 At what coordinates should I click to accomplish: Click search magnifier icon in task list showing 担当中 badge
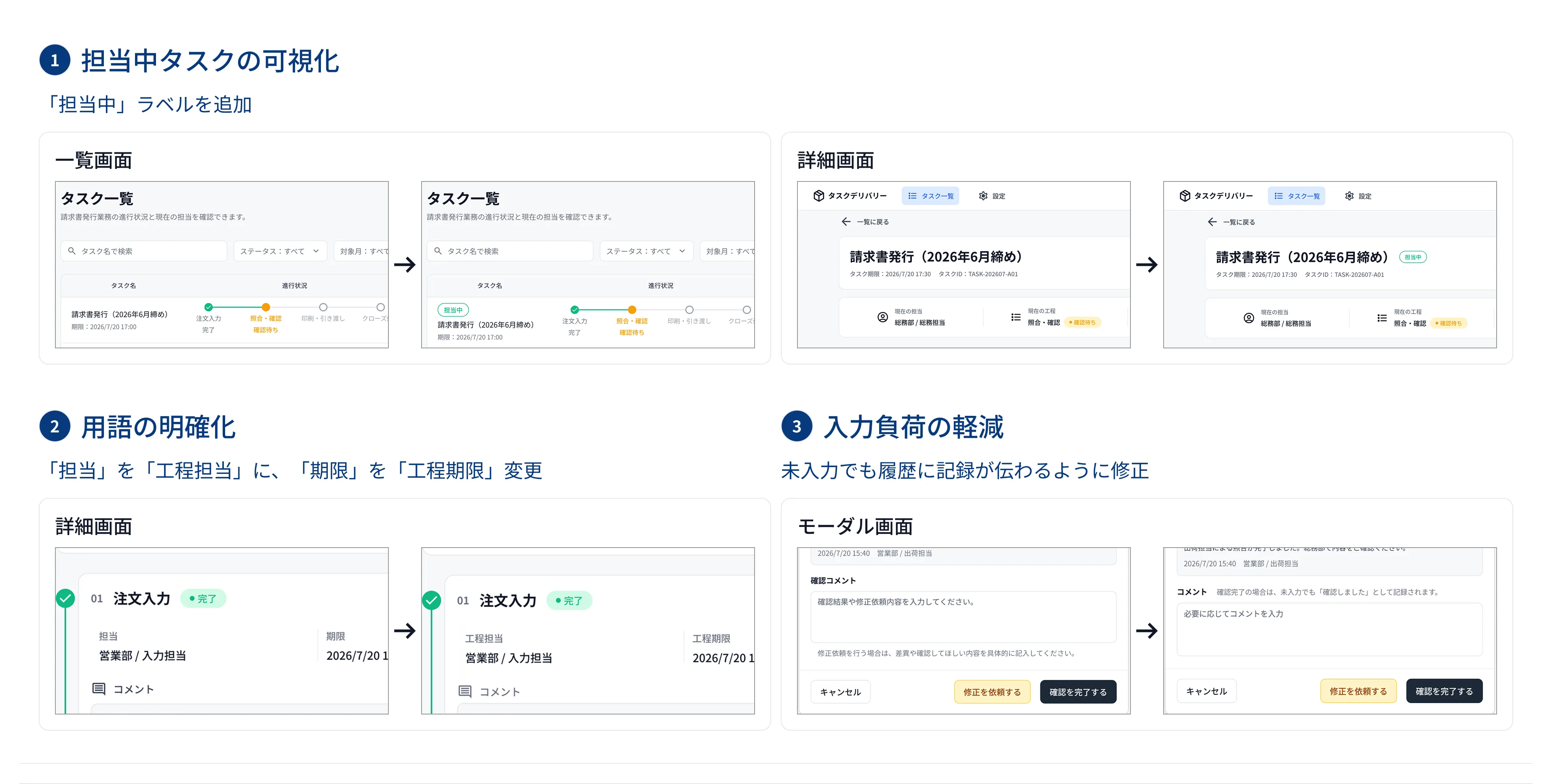(x=438, y=251)
